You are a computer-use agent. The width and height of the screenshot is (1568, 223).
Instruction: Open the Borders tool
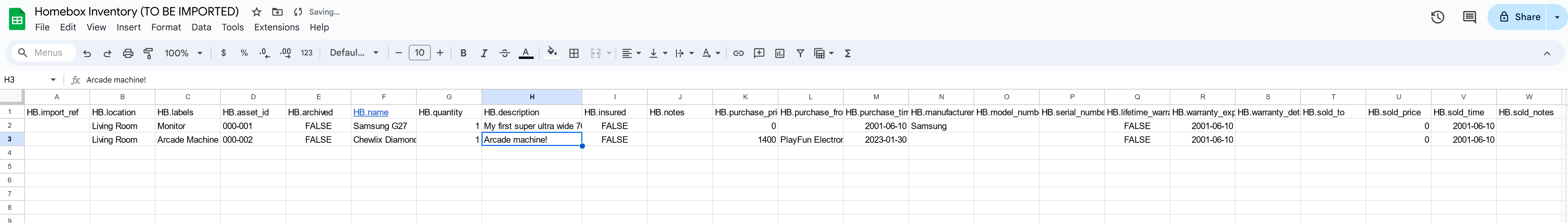[x=574, y=54]
